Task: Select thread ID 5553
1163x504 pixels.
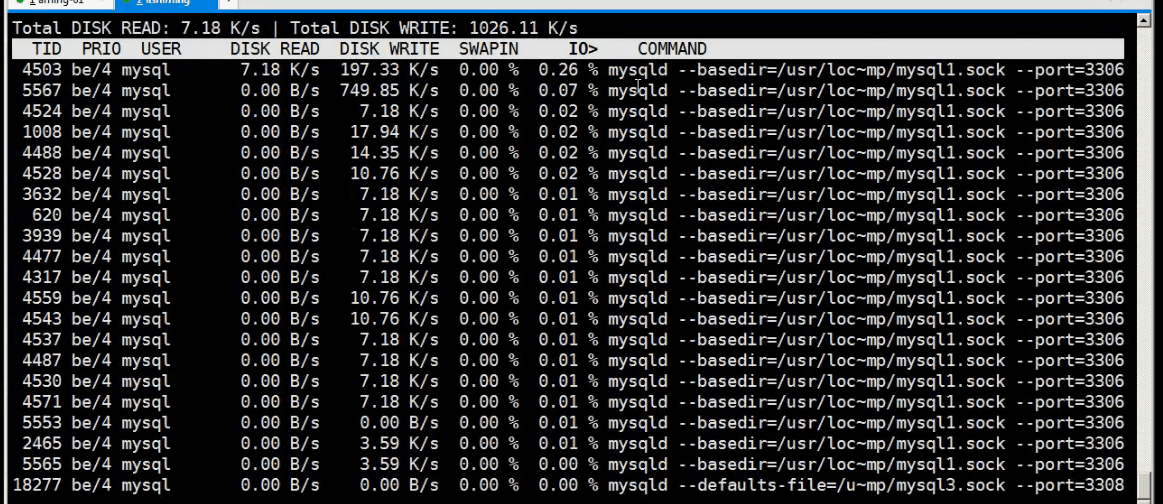Action: pyautogui.click(x=42, y=422)
